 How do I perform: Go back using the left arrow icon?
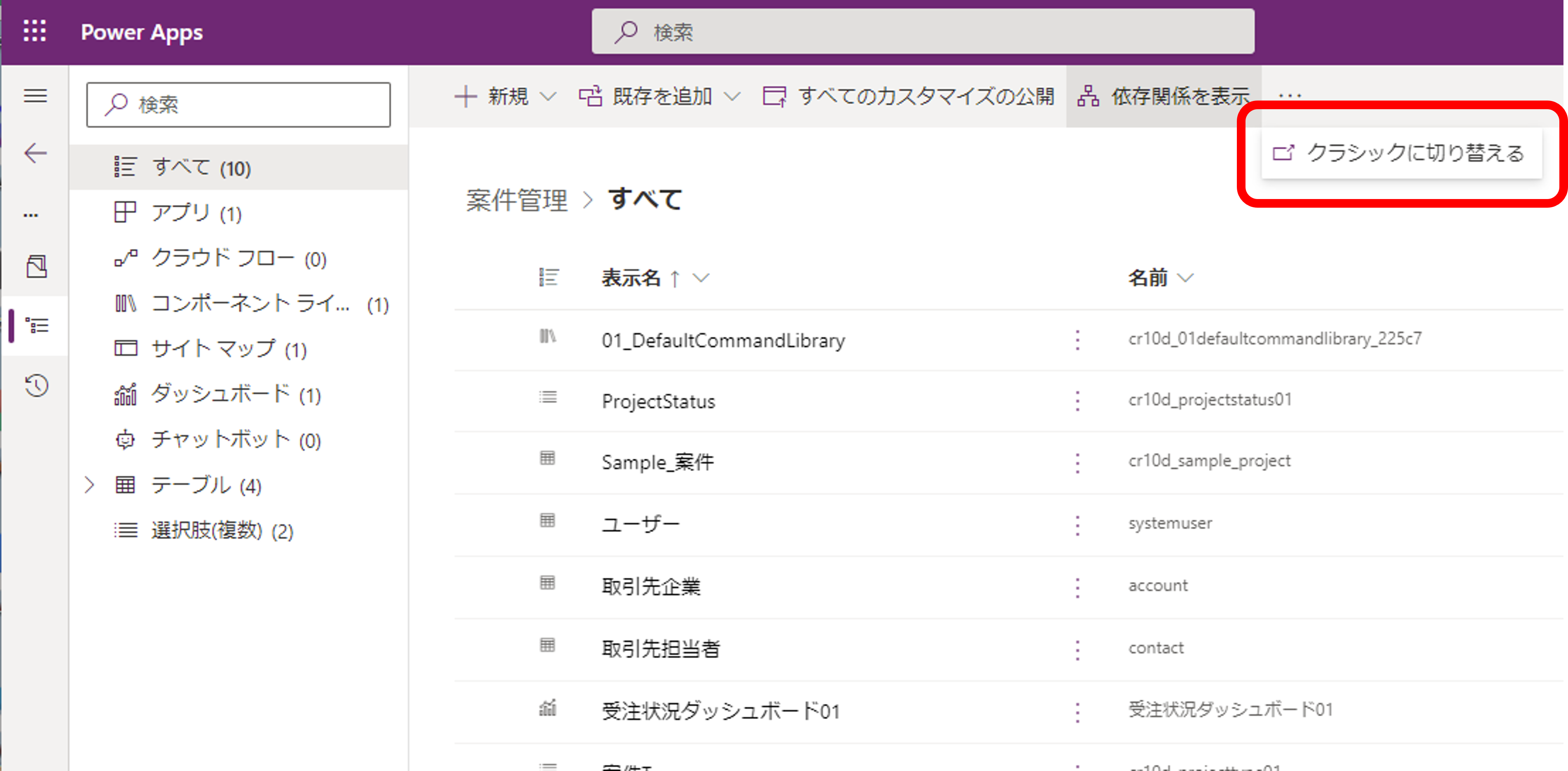[x=35, y=153]
